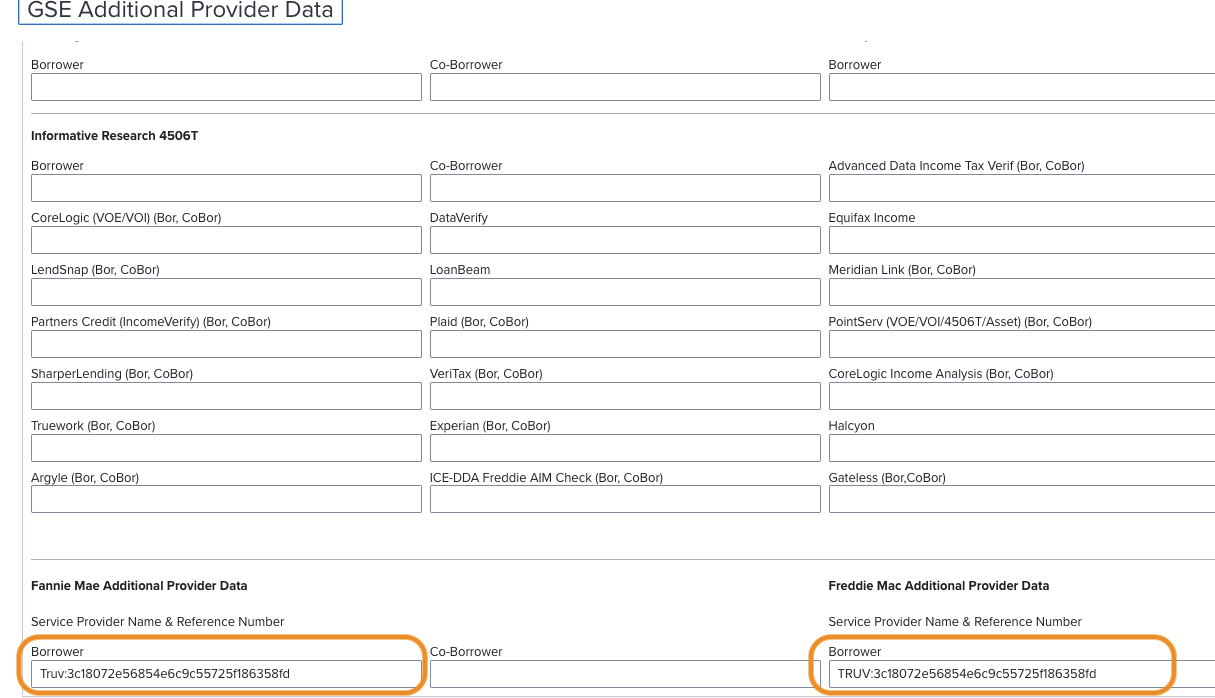The image size is (1215, 698).
Task: Click the LoanBeam label text
Action: pos(460,270)
